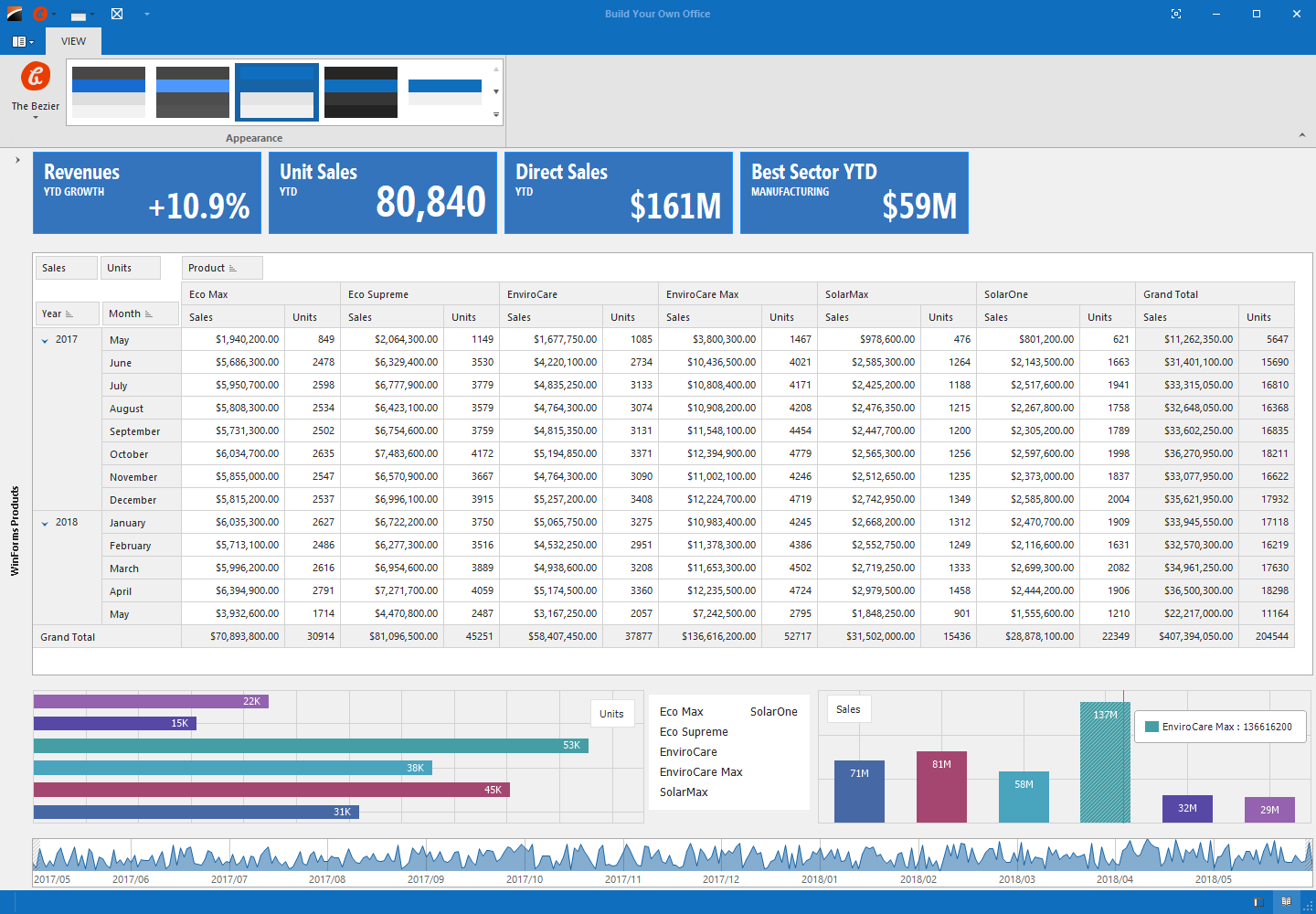Click the skin preview dropdown in quick access toolbar

pos(80,14)
